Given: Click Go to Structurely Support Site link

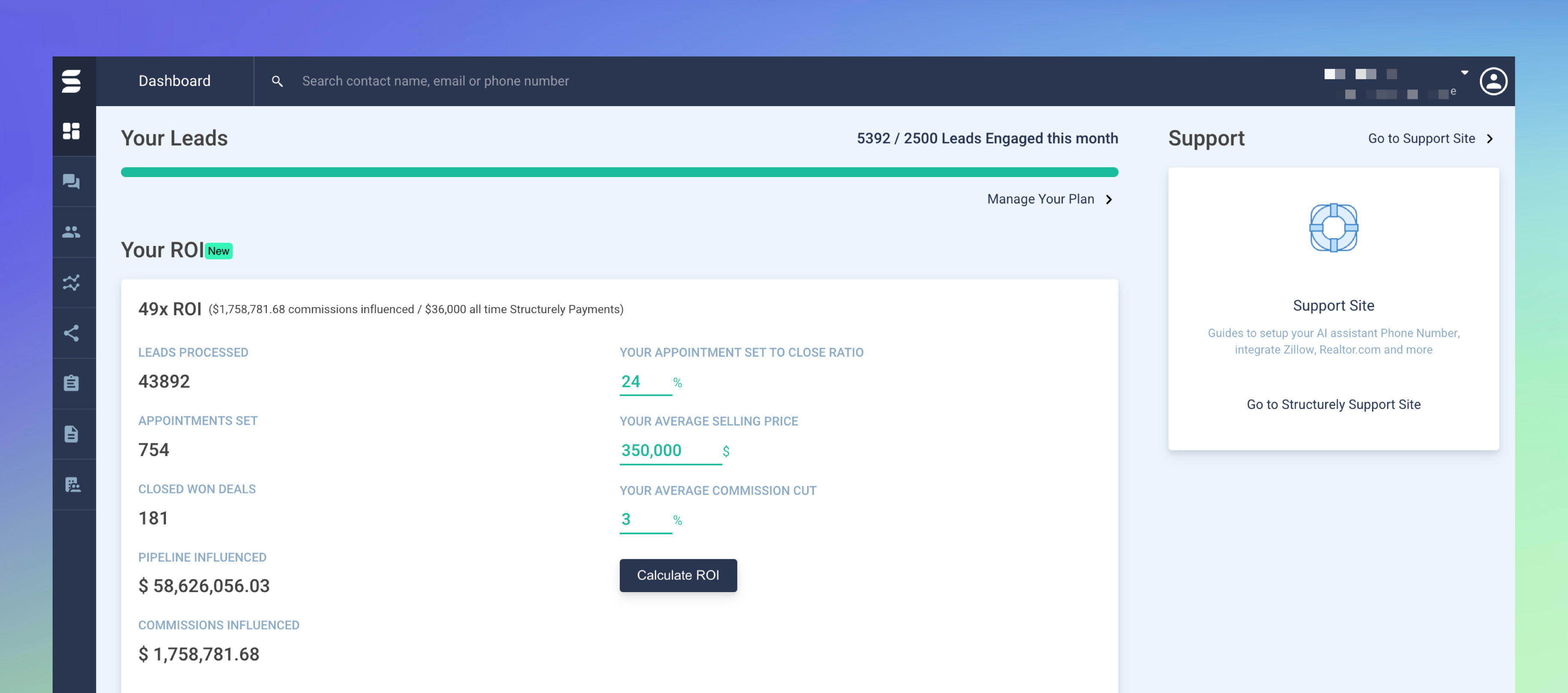Looking at the screenshot, I should click(1334, 404).
